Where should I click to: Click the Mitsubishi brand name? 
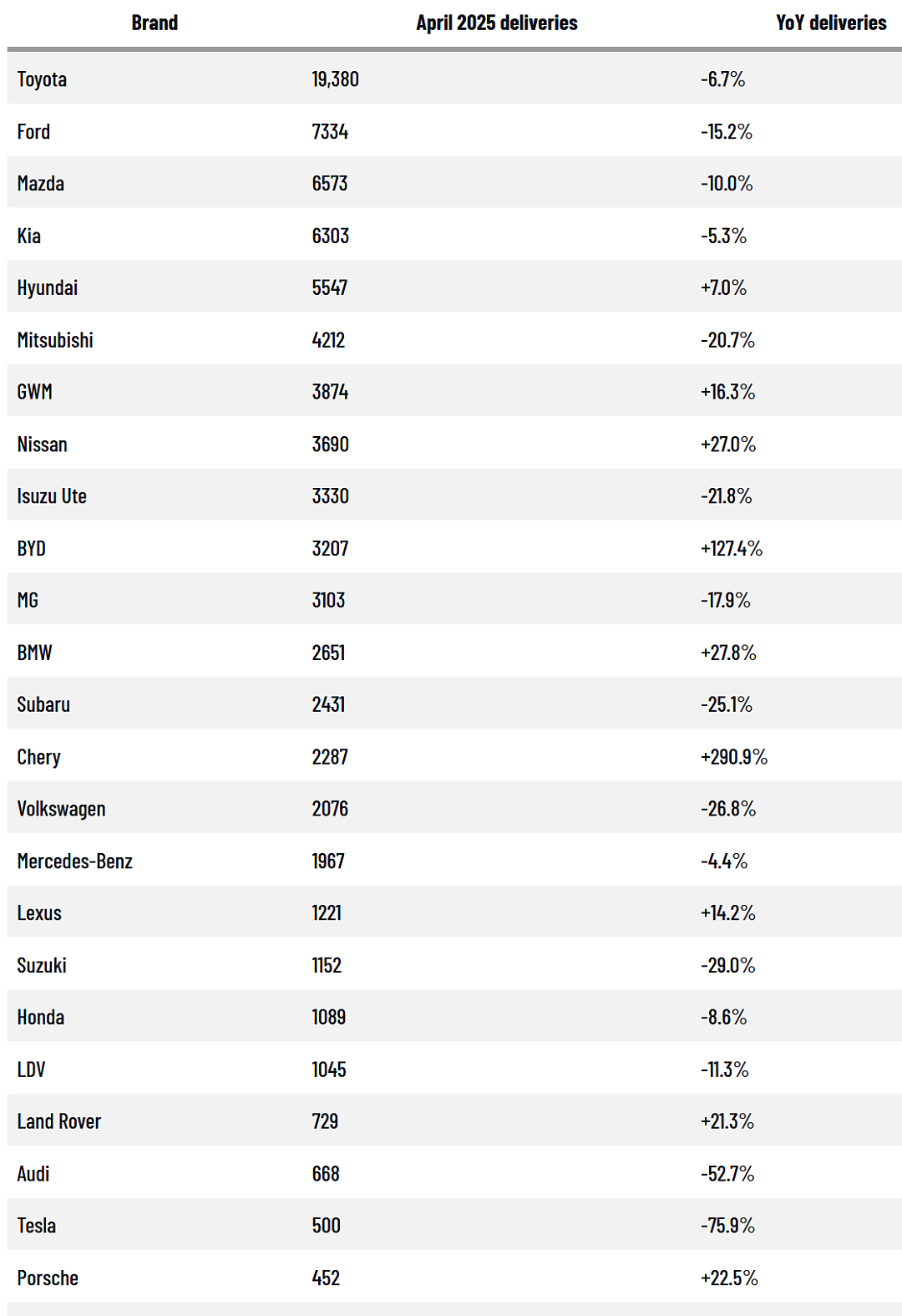pos(55,340)
